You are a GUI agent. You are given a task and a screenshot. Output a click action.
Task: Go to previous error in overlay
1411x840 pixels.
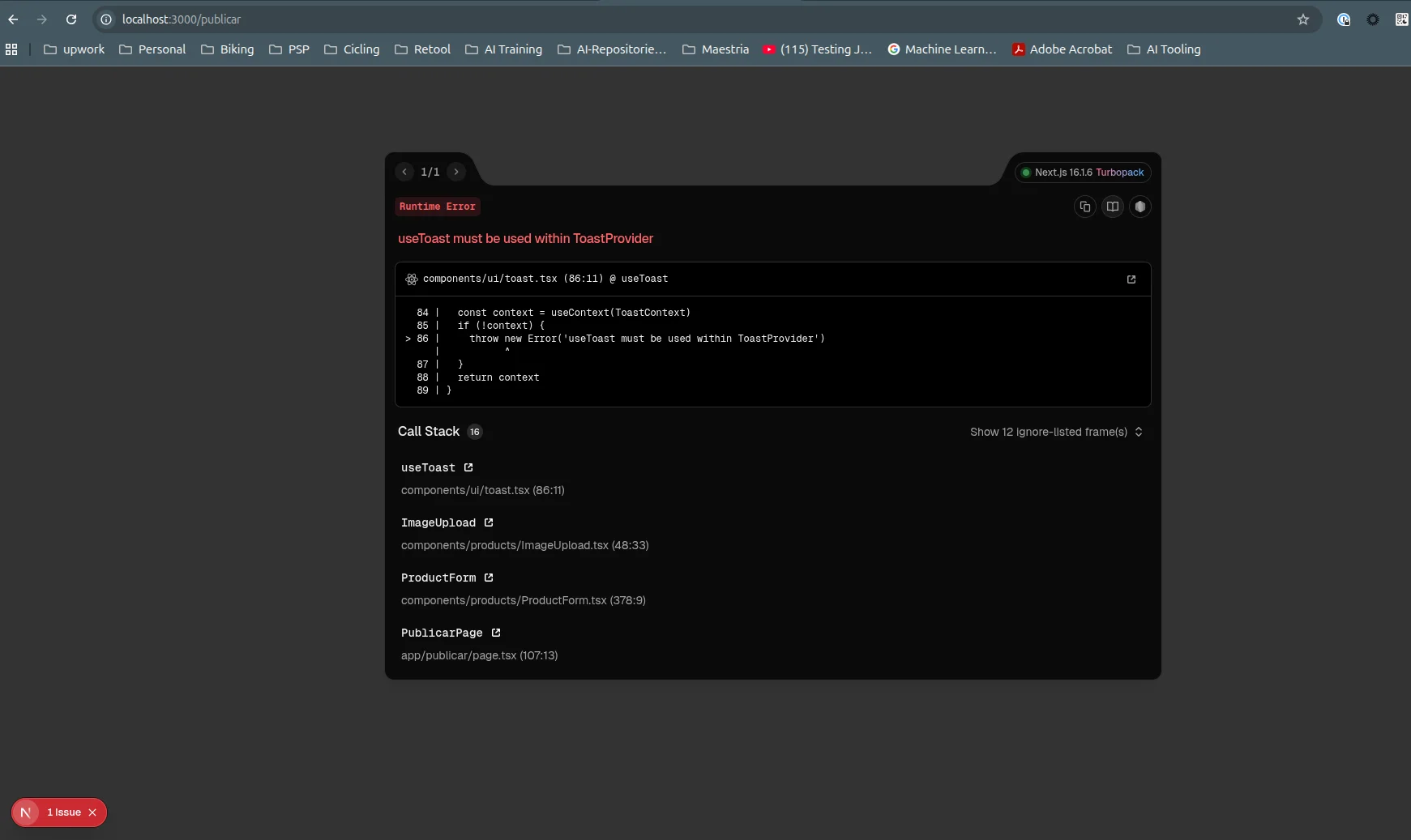tap(404, 172)
